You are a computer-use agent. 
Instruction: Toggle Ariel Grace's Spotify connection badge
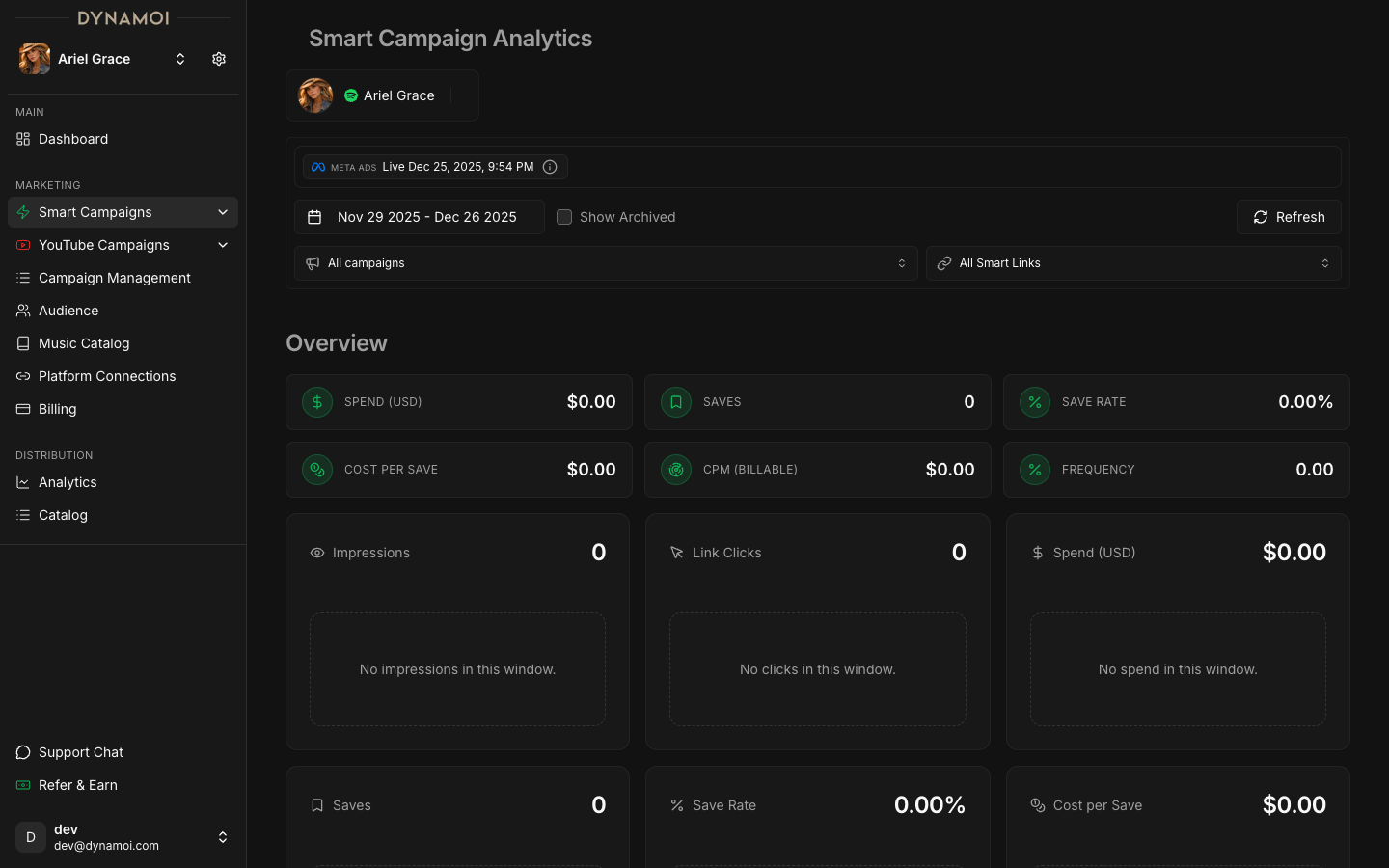pyautogui.click(x=349, y=95)
